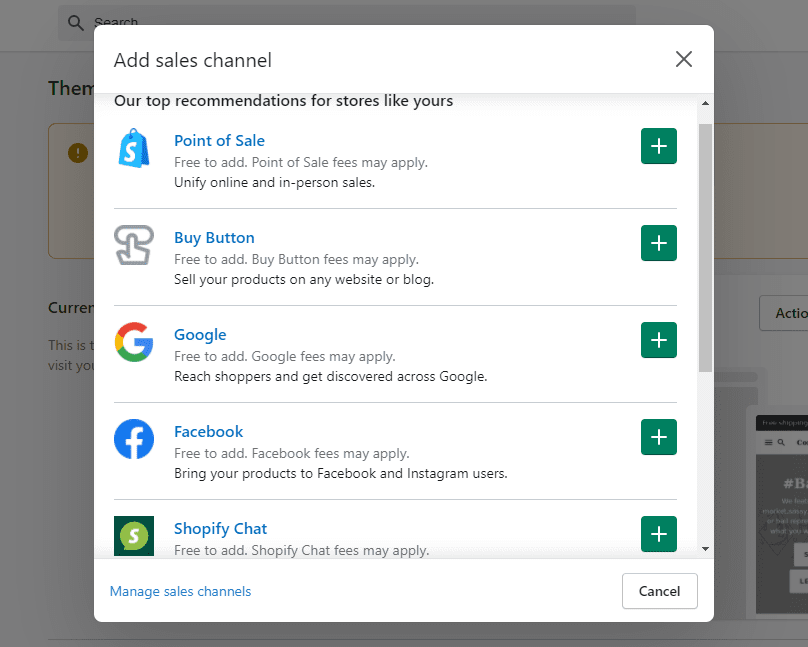Add the Buy Button channel

point(659,243)
